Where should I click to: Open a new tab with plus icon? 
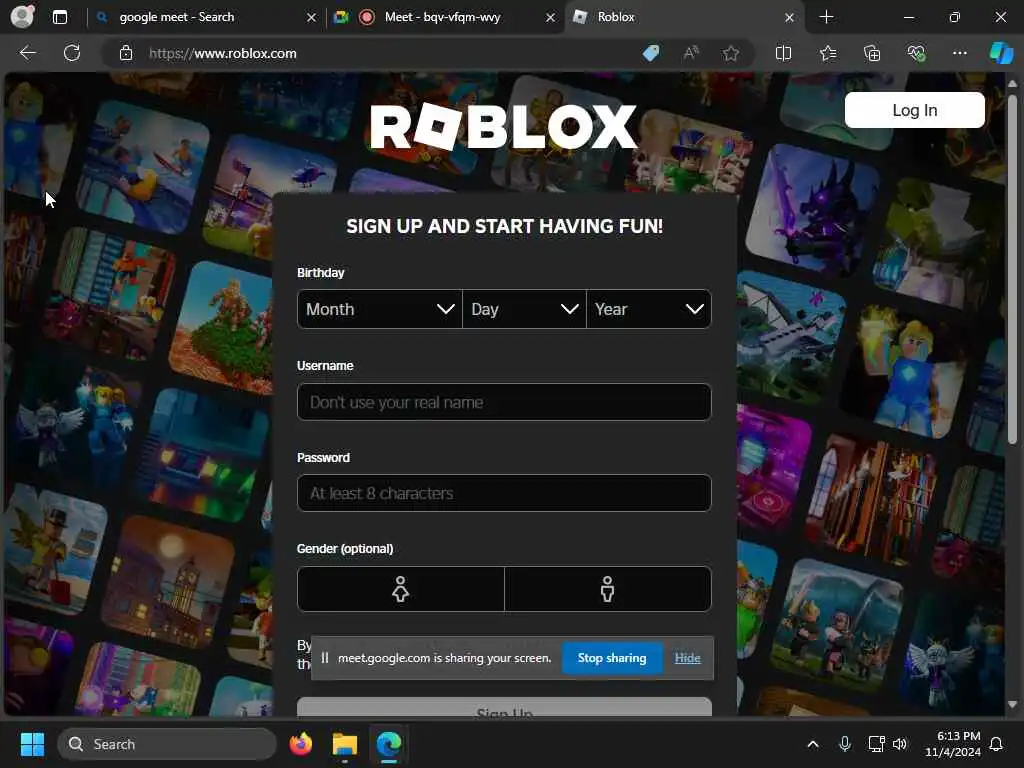(x=826, y=17)
